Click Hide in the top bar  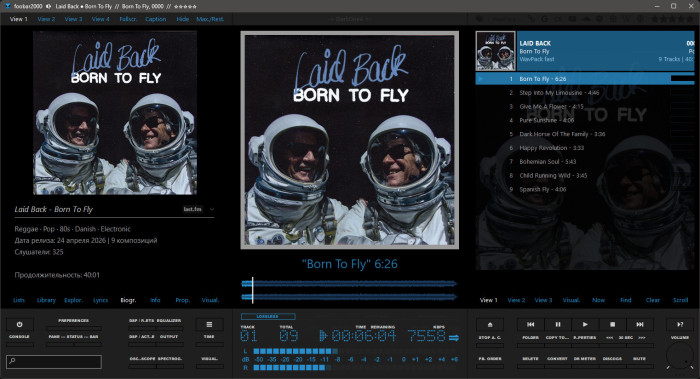(182, 19)
